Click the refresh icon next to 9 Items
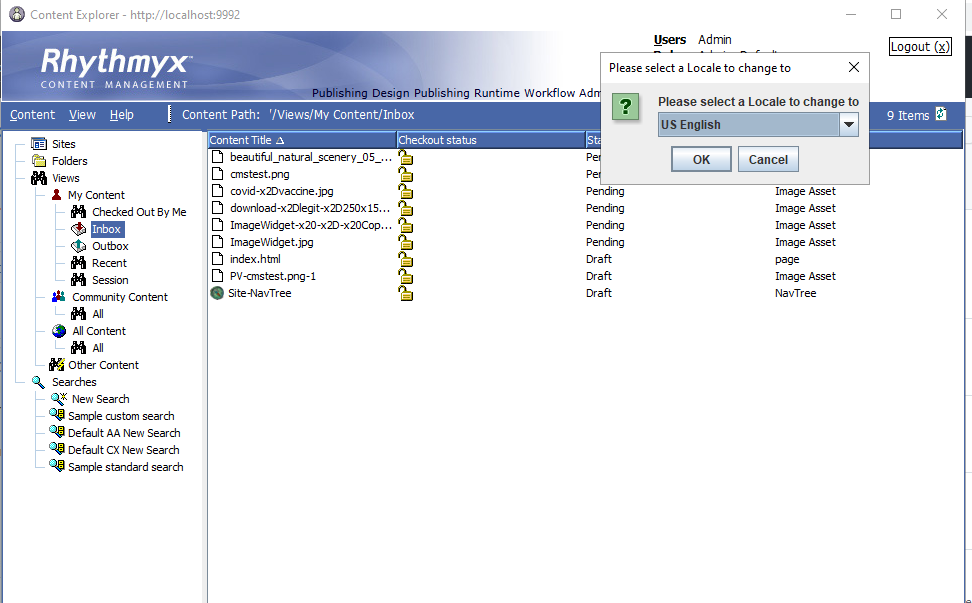Screen dimensions: 972x603 940,115
